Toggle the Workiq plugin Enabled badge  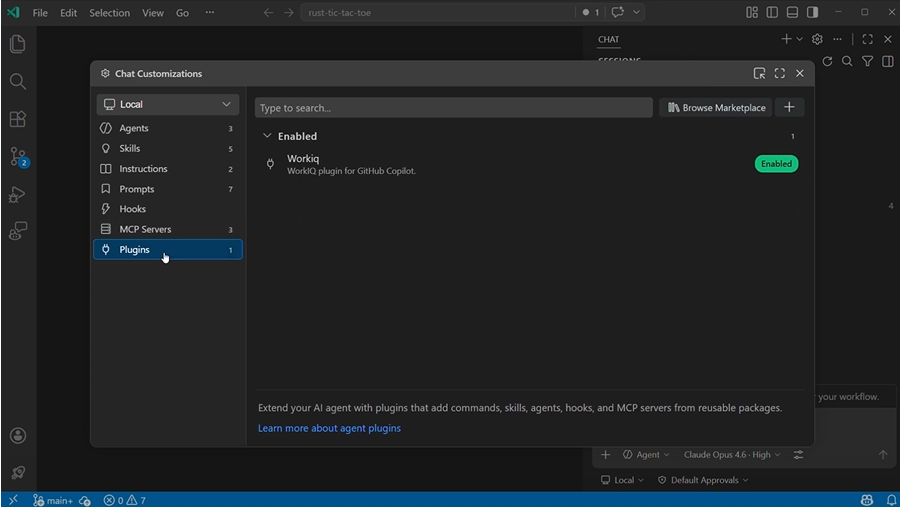[x=776, y=164]
